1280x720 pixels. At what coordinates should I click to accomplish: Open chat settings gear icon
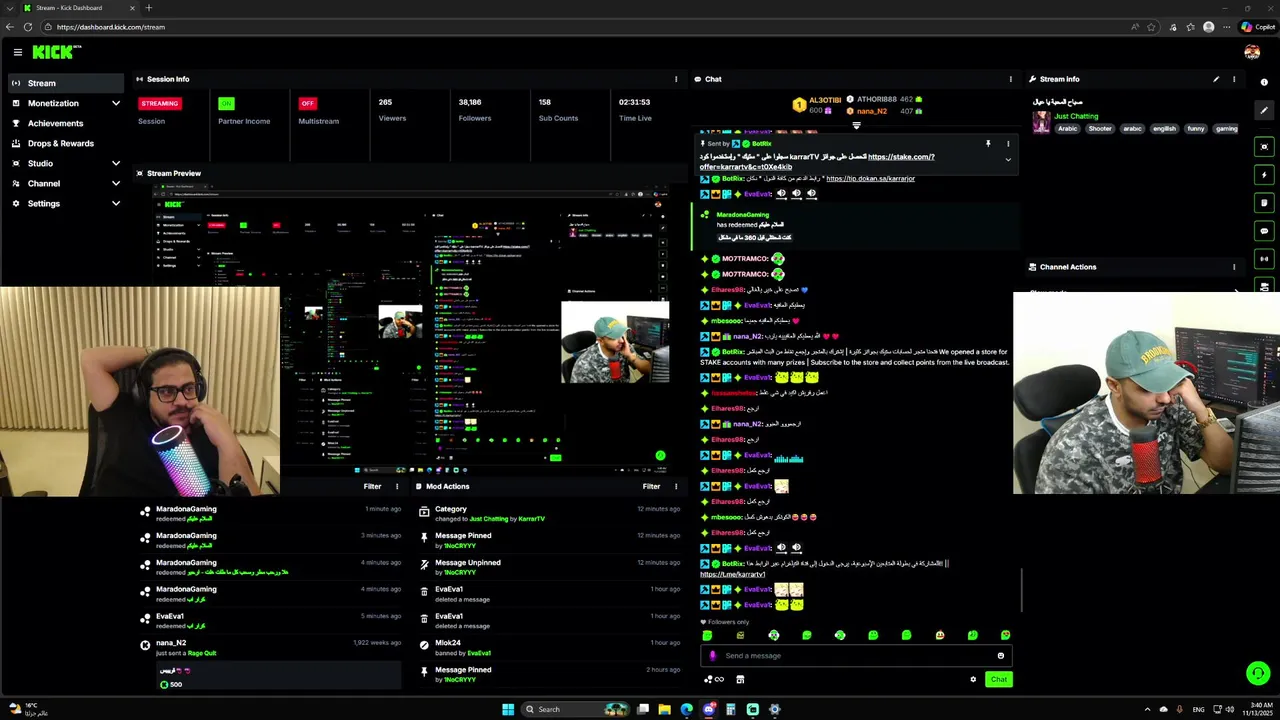(973, 680)
